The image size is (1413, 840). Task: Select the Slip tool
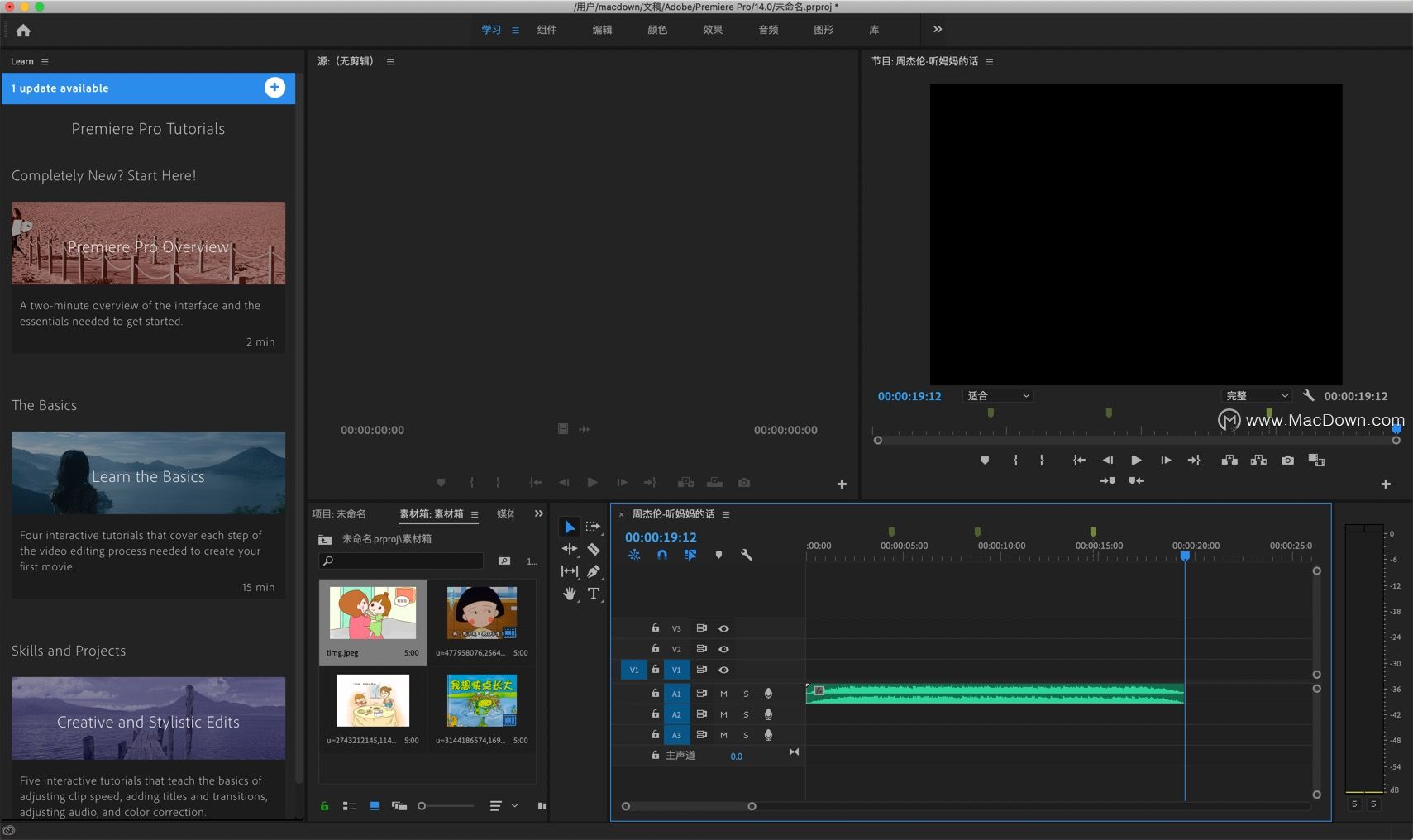click(570, 571)
